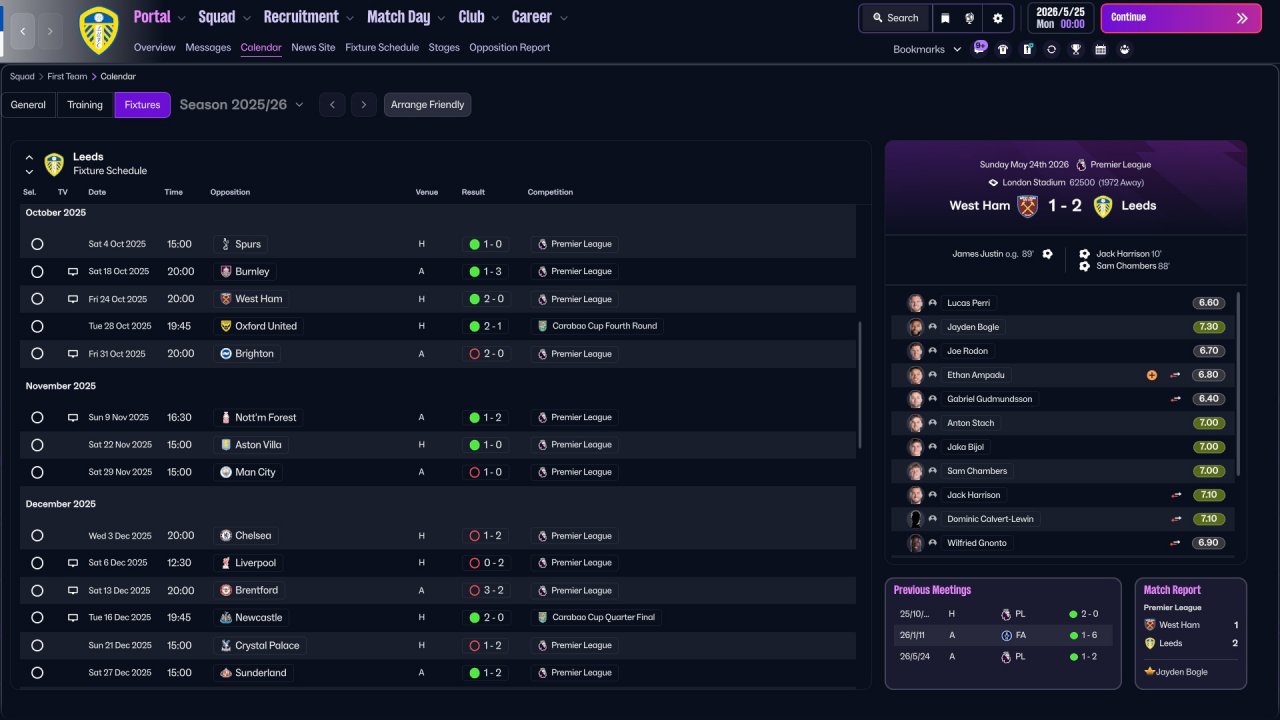Go to the previous season with left arrow
This screenshot has height=720, width=1280.
pyautogui.click(x=332, y=105)
